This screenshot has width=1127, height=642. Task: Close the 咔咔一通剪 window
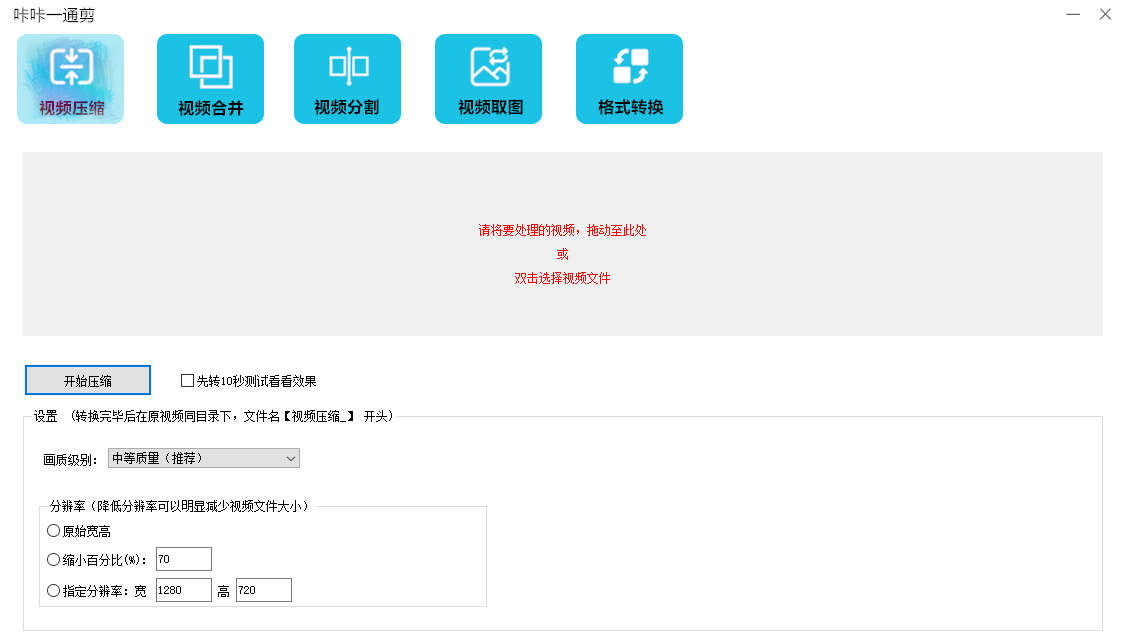[x=1105, y=14]
